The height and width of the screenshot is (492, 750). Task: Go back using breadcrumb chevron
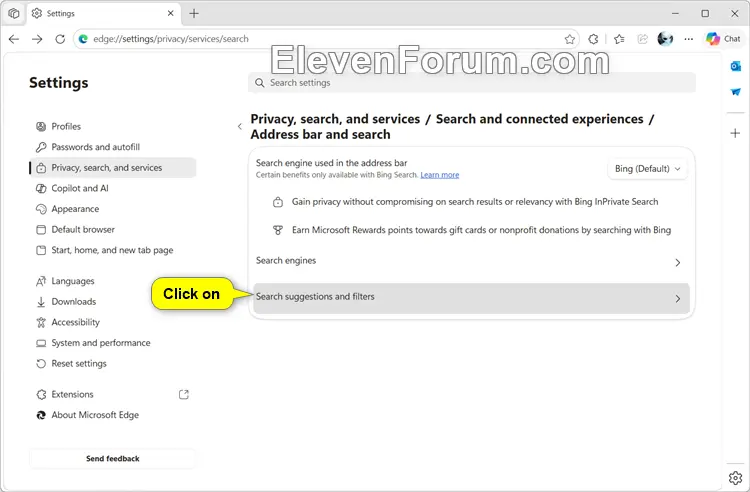pos(240,127)
